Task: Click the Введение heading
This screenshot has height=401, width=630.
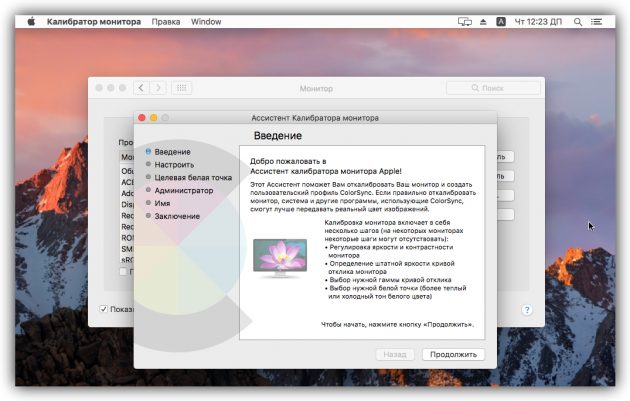Action: 278,136
